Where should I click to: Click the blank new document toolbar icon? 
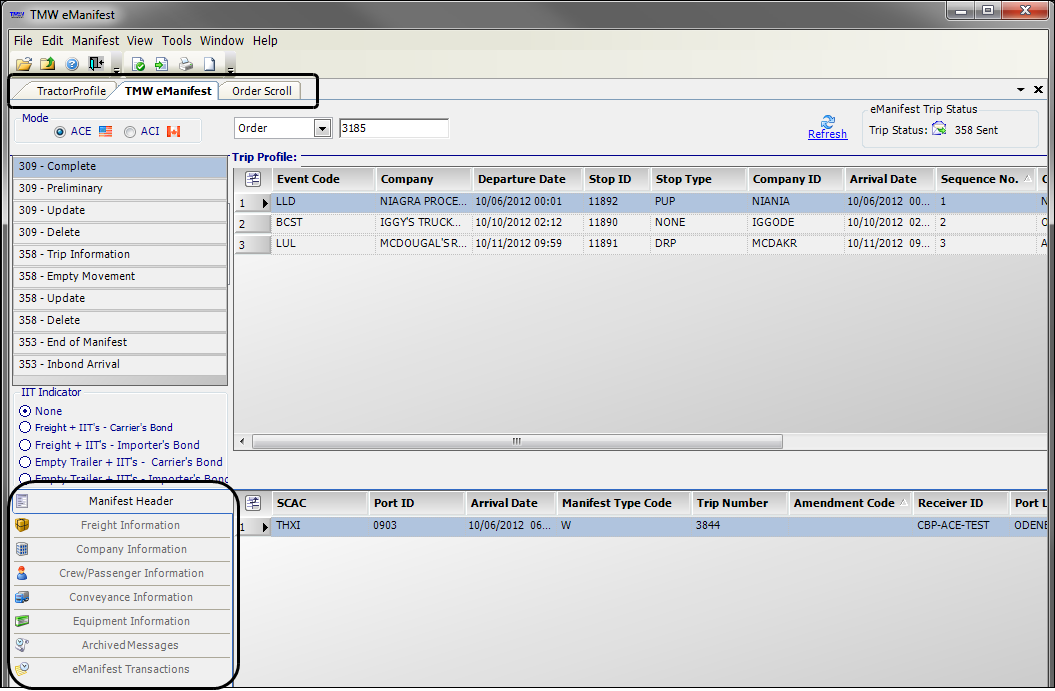coord(210,65)
